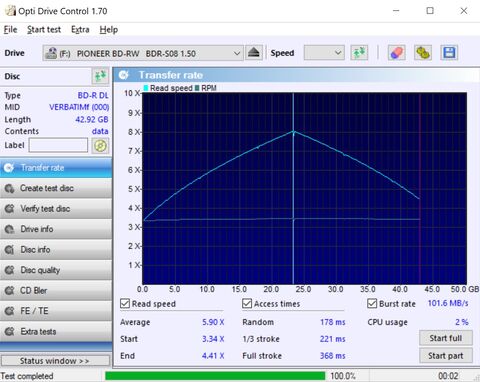Screen dimensions: 480x382
Task: Open the Extra menu
Action: [80, 30]
